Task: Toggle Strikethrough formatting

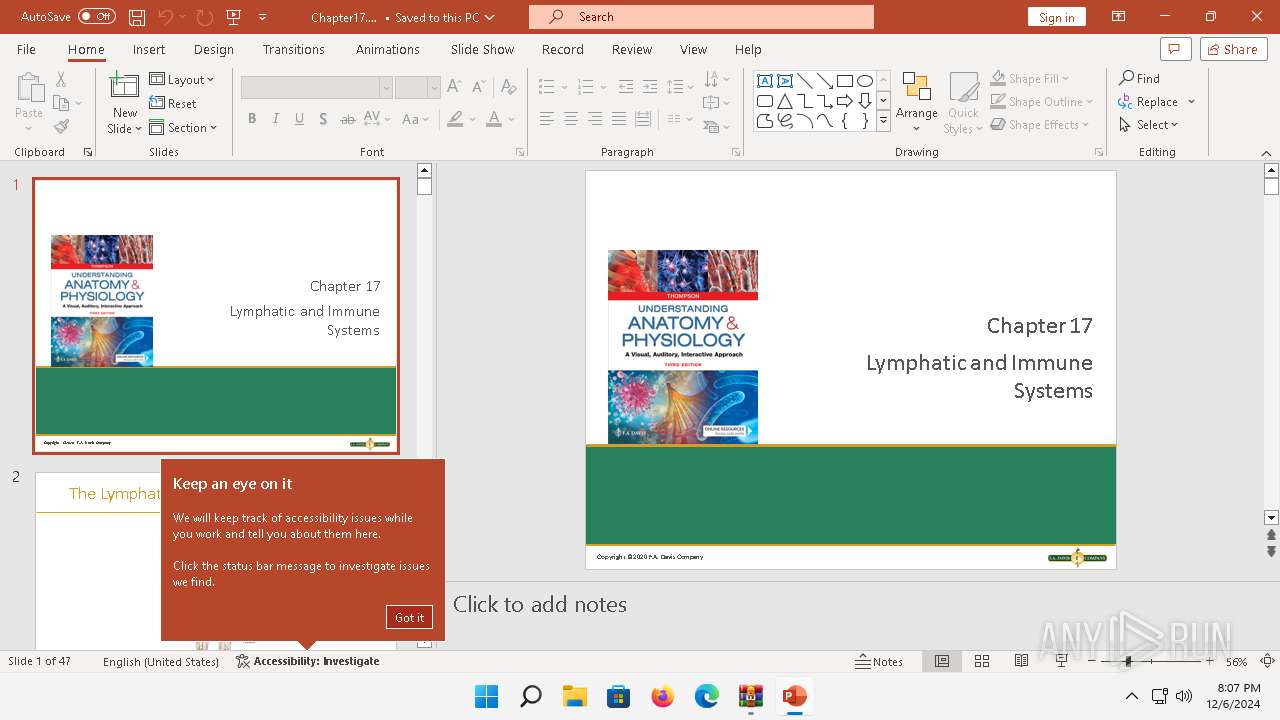Action: click(347, 119)
